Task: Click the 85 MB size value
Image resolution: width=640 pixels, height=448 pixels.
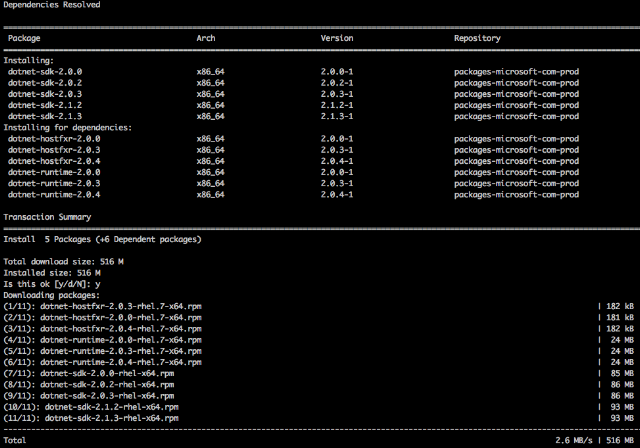Action: tap(622, 374)
